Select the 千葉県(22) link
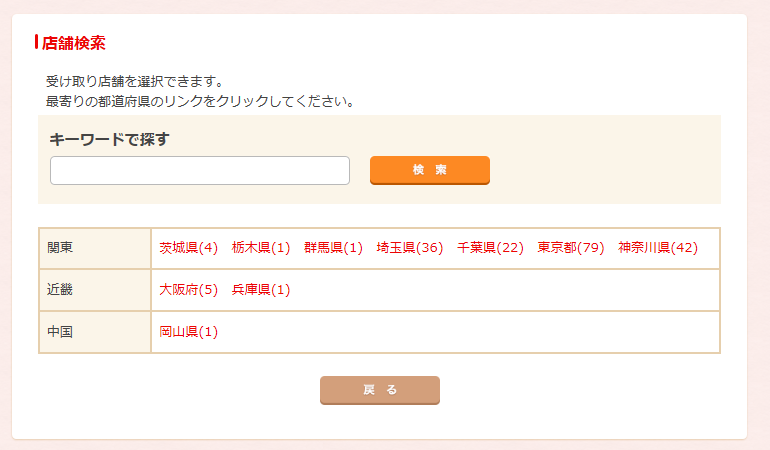Viewport: 770px width, 450px height. (x=490, y=248)
